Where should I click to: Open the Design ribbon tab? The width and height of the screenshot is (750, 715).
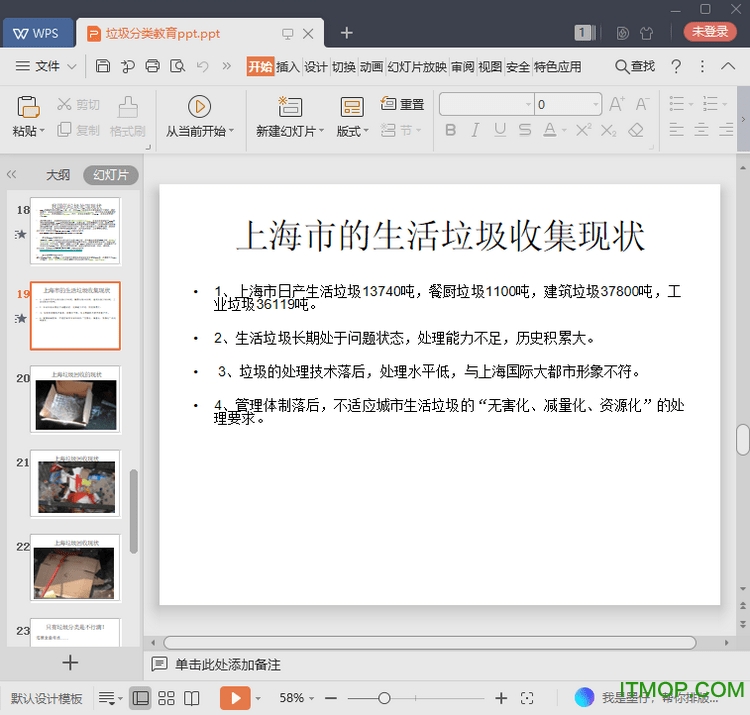(316, 66)
